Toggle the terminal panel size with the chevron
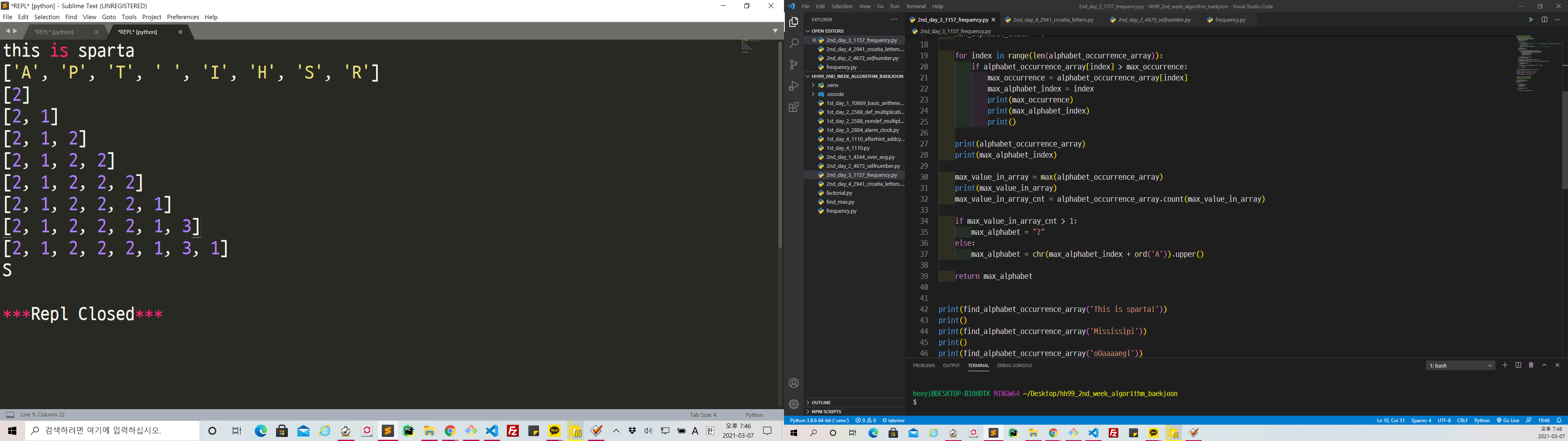 tap(1544, 365)
